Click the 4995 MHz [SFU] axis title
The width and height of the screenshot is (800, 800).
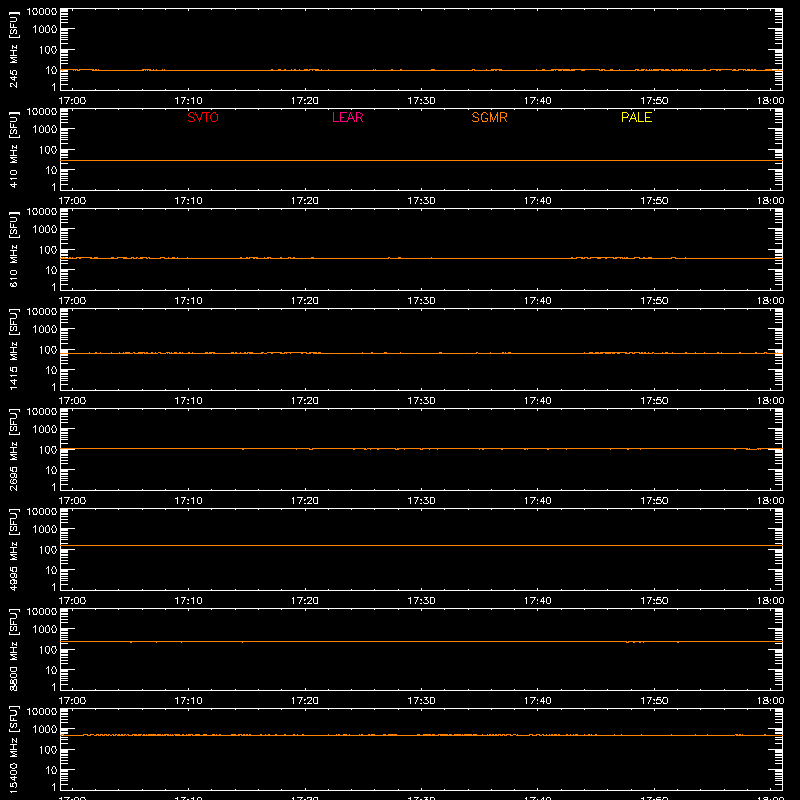(13, 549)
